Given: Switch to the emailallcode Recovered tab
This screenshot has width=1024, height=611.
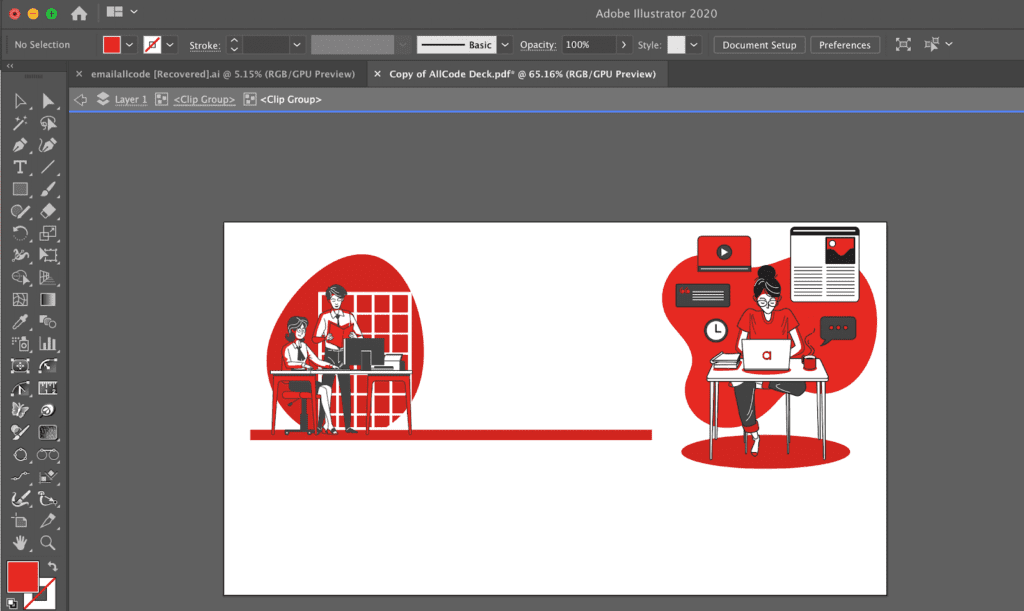Looking at the screenshot, I should click(x=220, y=73).
